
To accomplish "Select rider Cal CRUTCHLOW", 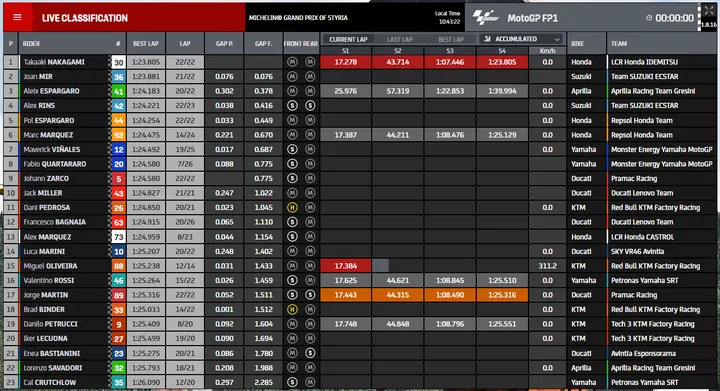I will pyautogui.click(x=50, y=382).
